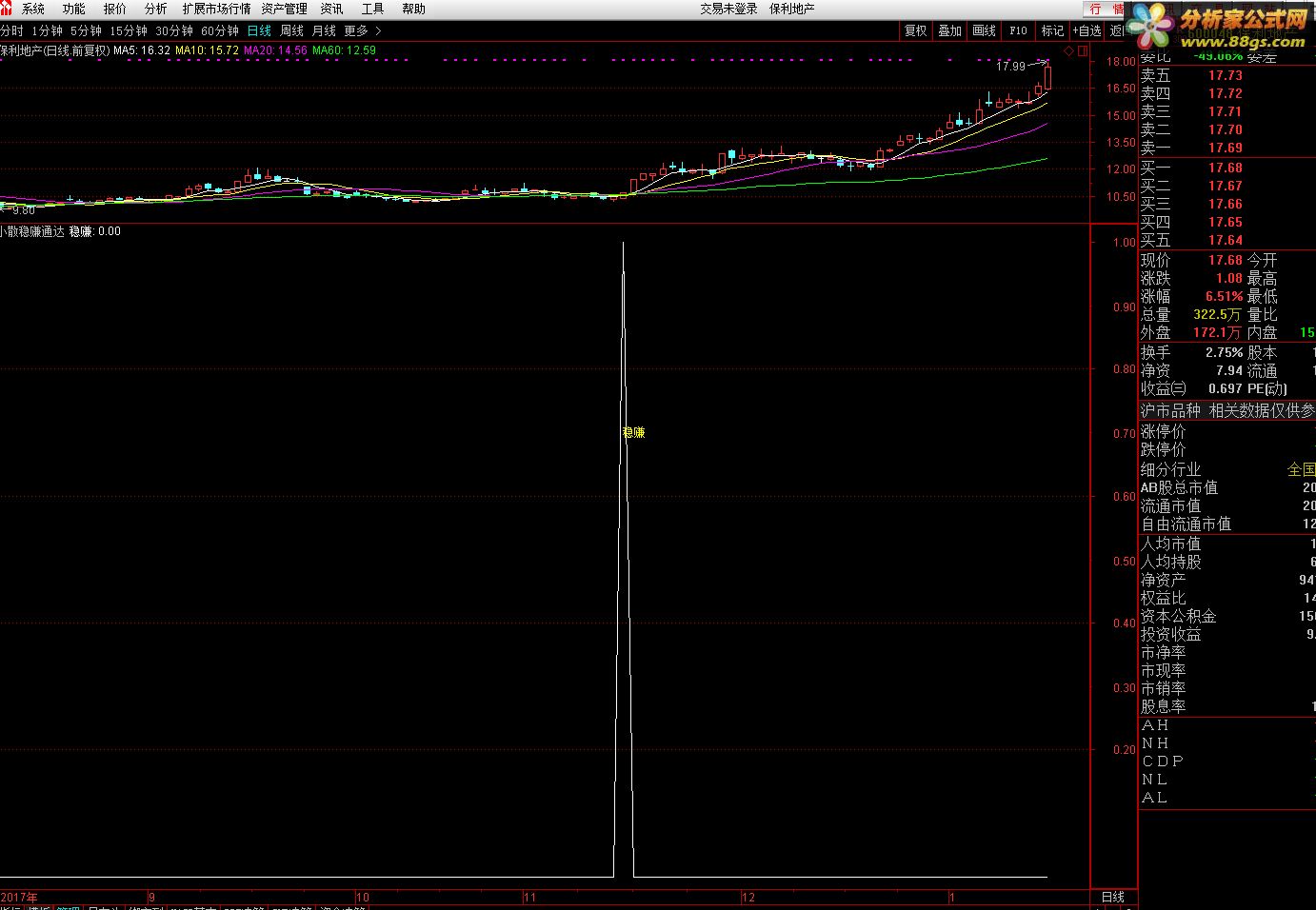Click the 细分行业 row
This screenshot has height=910, width=1316.
click(1227, 469)
